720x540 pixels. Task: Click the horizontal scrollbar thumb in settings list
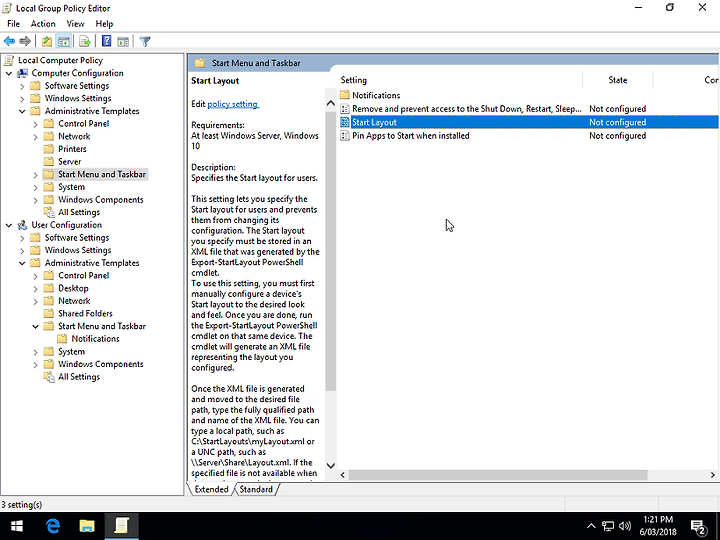tap(498, 475)
